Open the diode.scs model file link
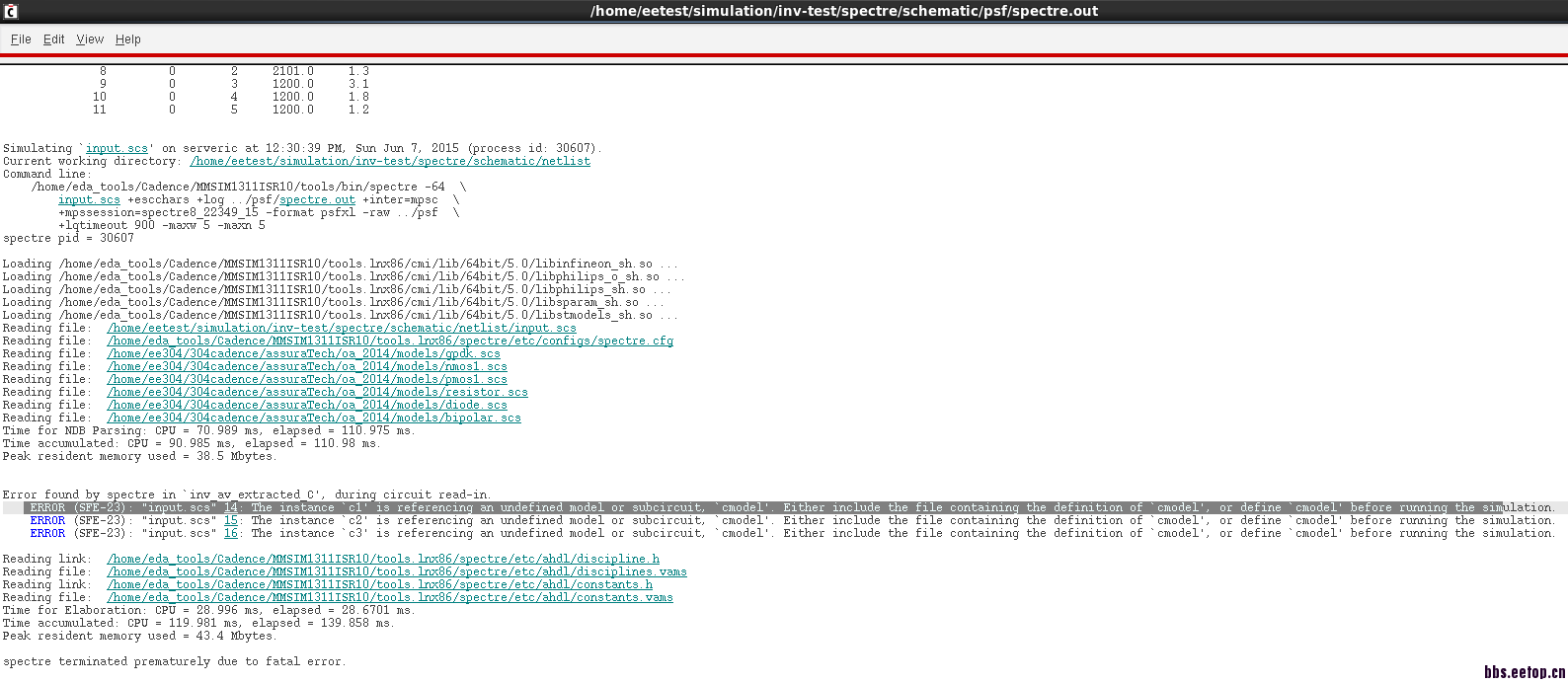Screen dimensions: 1568x684 [307, 405]
